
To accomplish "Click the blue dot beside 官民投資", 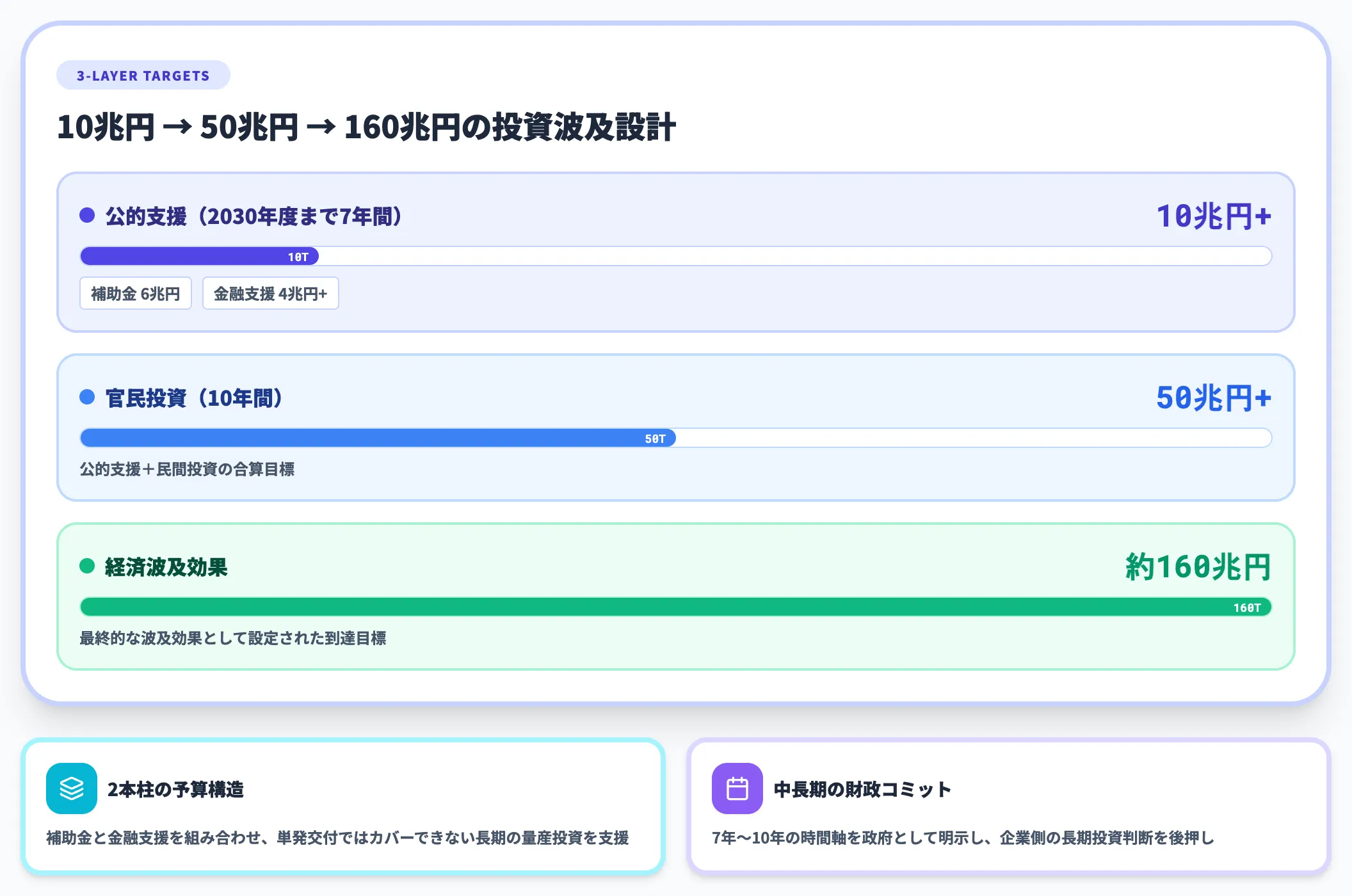I will click(x=87, y=397).
